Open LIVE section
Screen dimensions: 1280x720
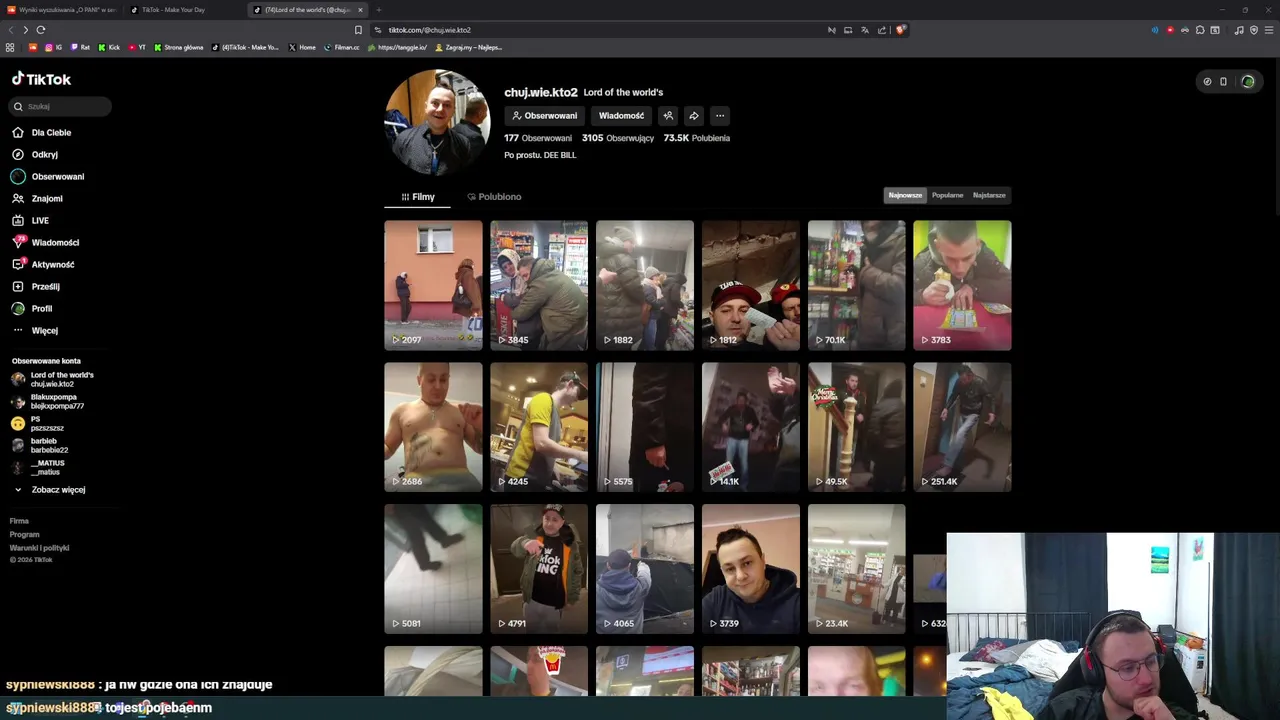(30, 220)
